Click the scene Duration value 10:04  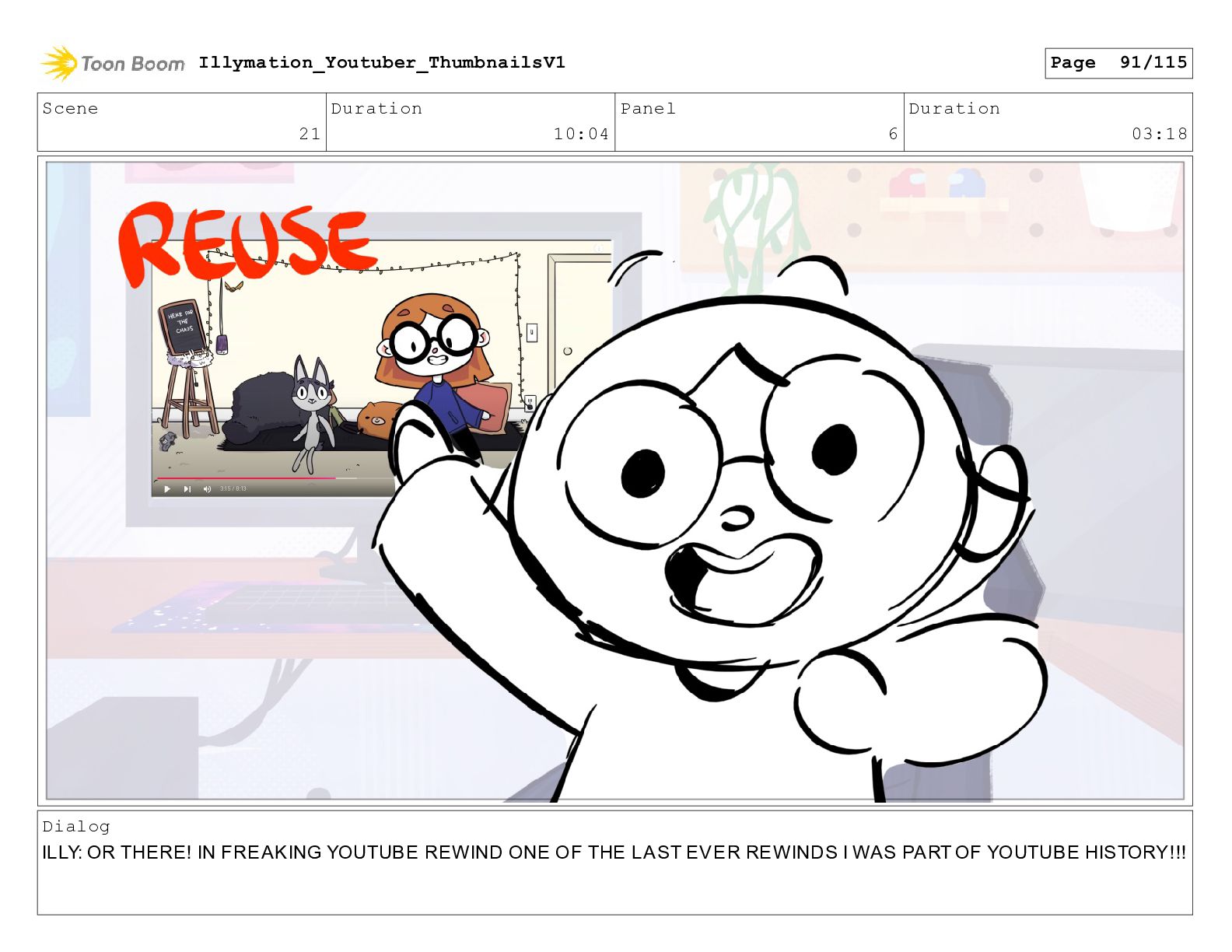pyautogui.click(x=581, y=134)
